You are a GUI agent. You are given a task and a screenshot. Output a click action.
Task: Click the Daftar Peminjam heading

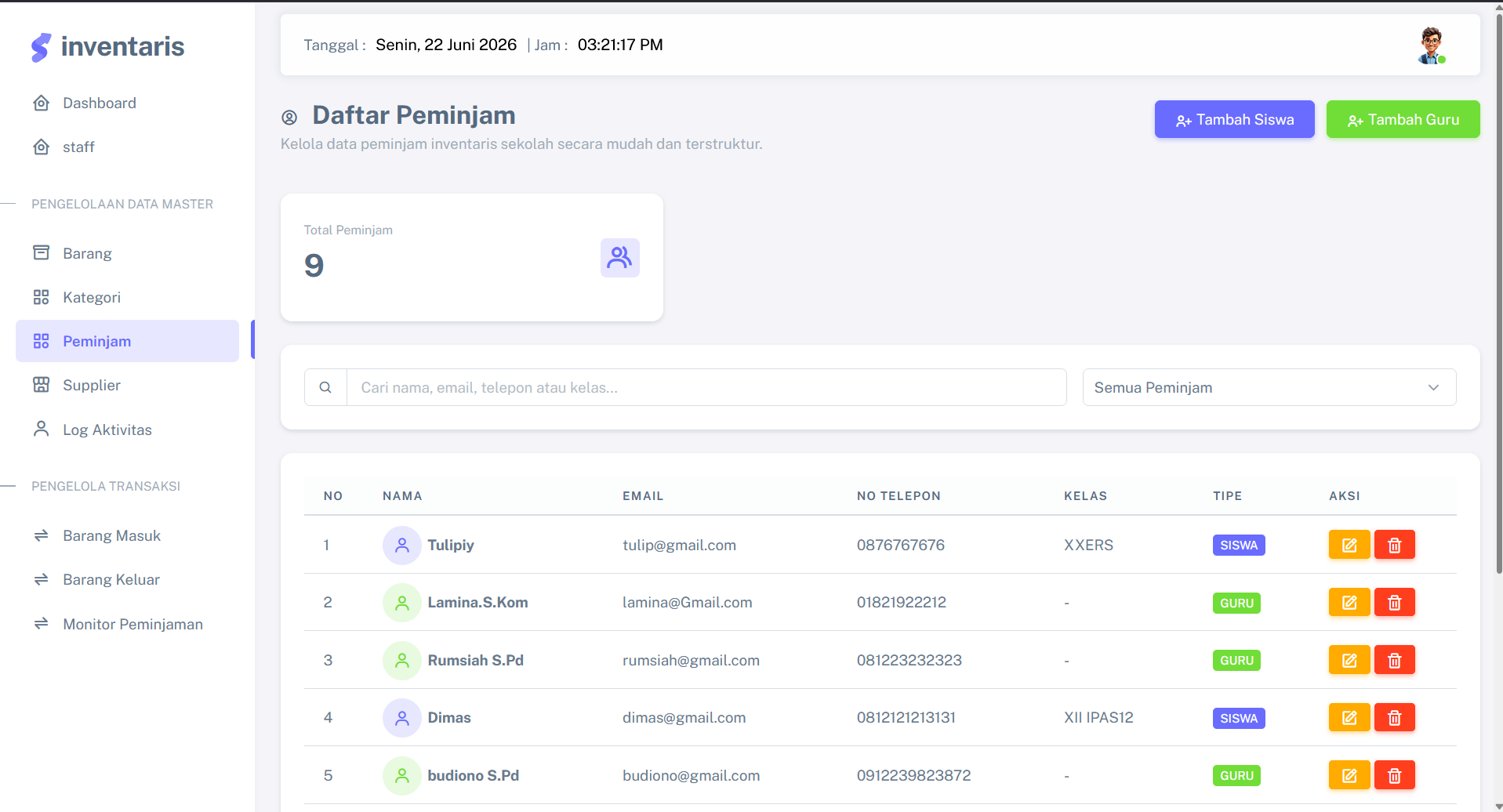point(414,115)
